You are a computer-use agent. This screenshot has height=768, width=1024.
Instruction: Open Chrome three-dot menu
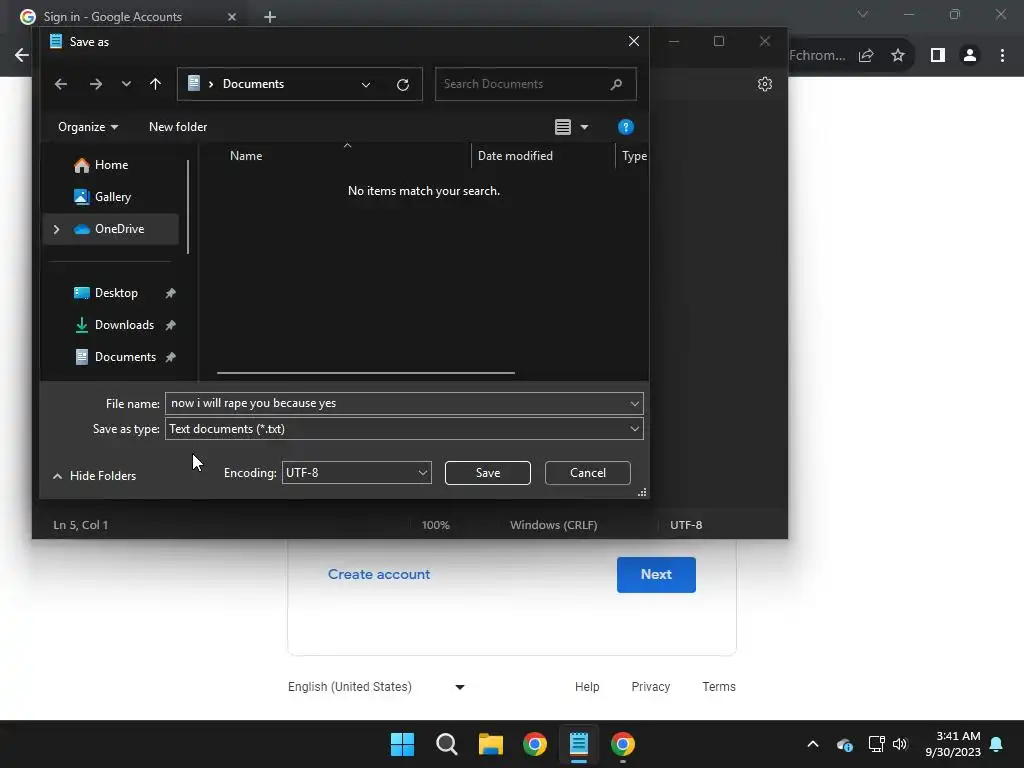[x=1002, y=56]
